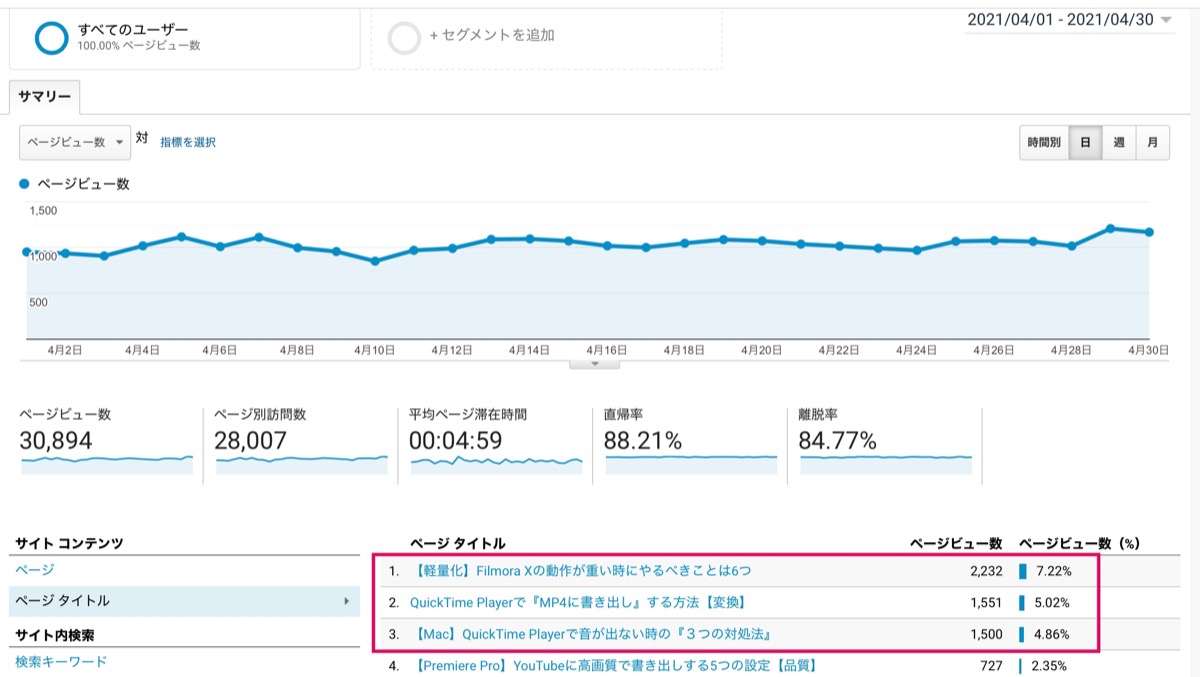
Task: Click the graph data point for 4月10日
Action: [375, 261]
